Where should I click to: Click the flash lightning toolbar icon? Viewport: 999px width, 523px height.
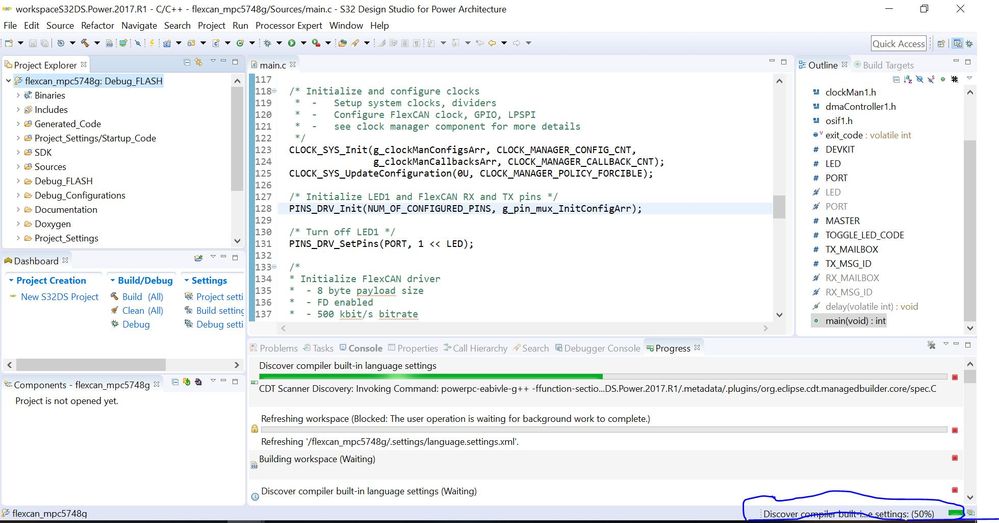tap(152, 43)
